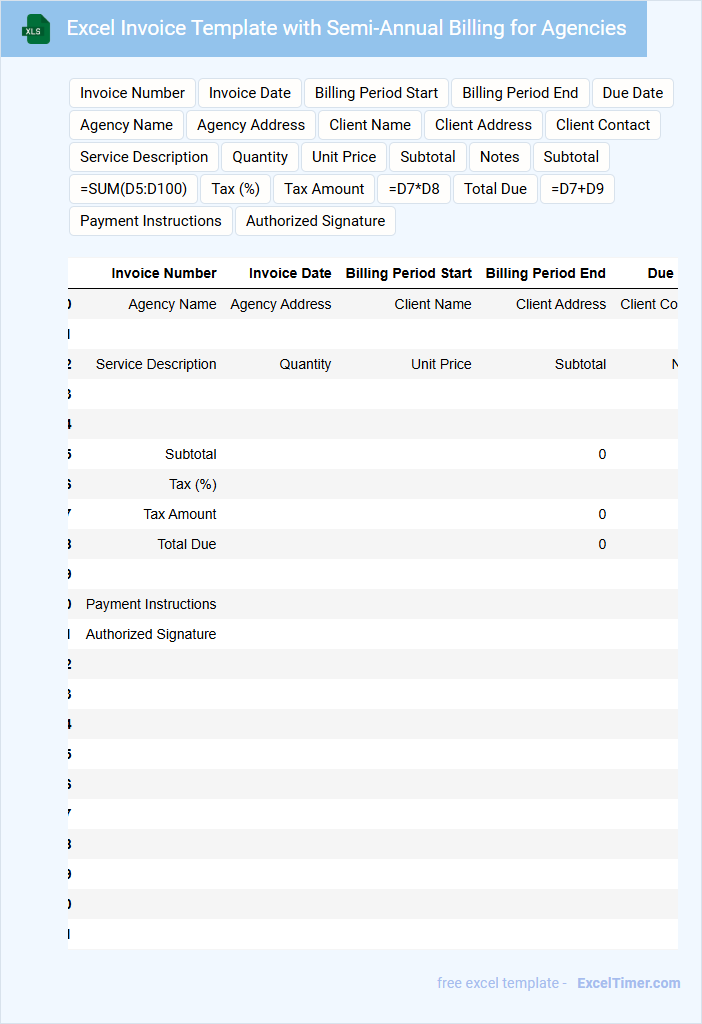The height and width of the screenshot is (1024, 702).
Task: Select the =D7*D8 formula tag
Action: coord(414,189)
